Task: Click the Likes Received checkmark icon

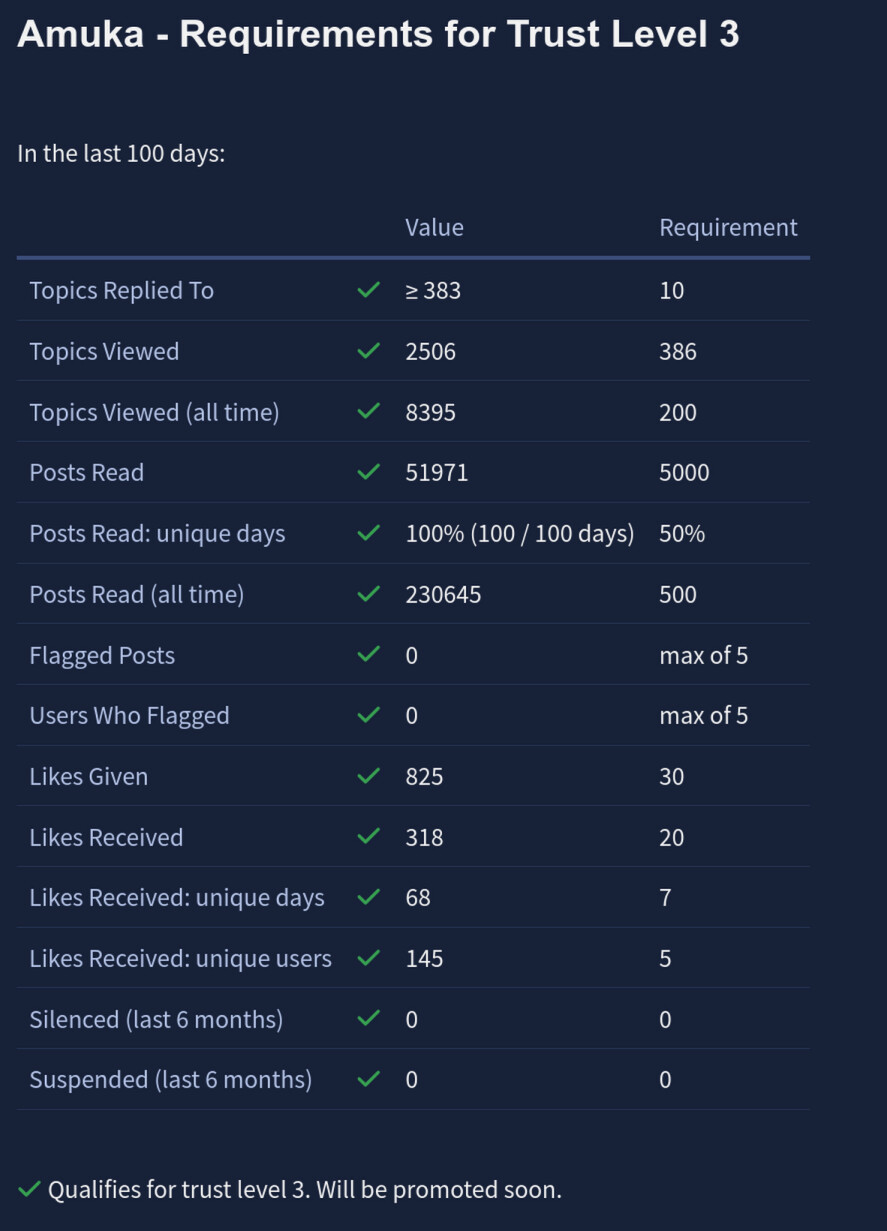Action: tap(369, 837)
